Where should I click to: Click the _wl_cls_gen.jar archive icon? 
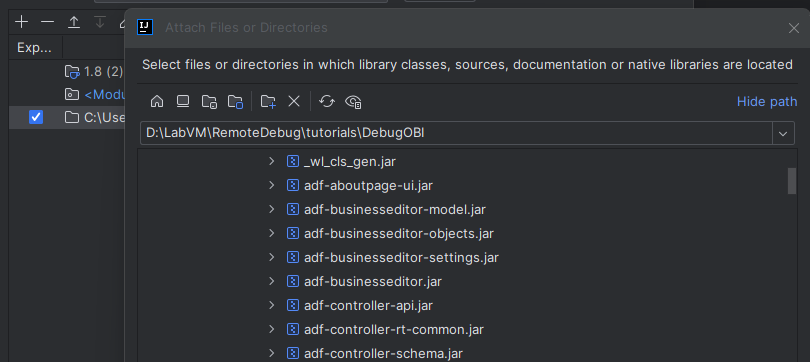pyautogui.click(x=293, y=162)
